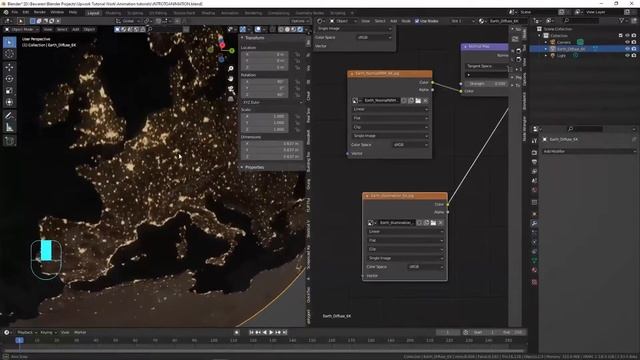Toggle Earth_Diffuse_6K render camera icon in outliner
The height and width of the screenshot is (360, 640).
[634, 49]
